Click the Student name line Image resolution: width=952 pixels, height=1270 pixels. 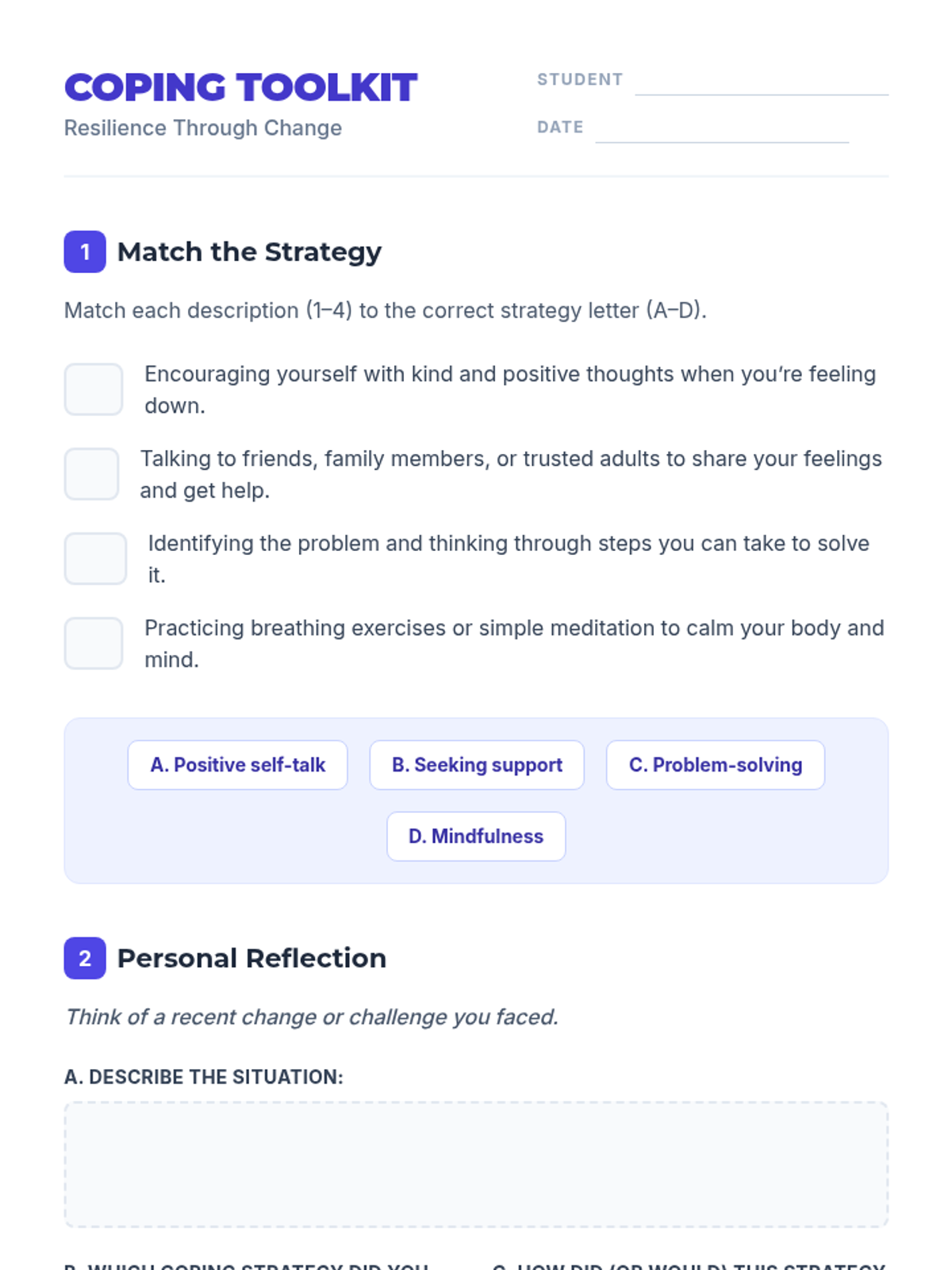[x=761, y=83]
